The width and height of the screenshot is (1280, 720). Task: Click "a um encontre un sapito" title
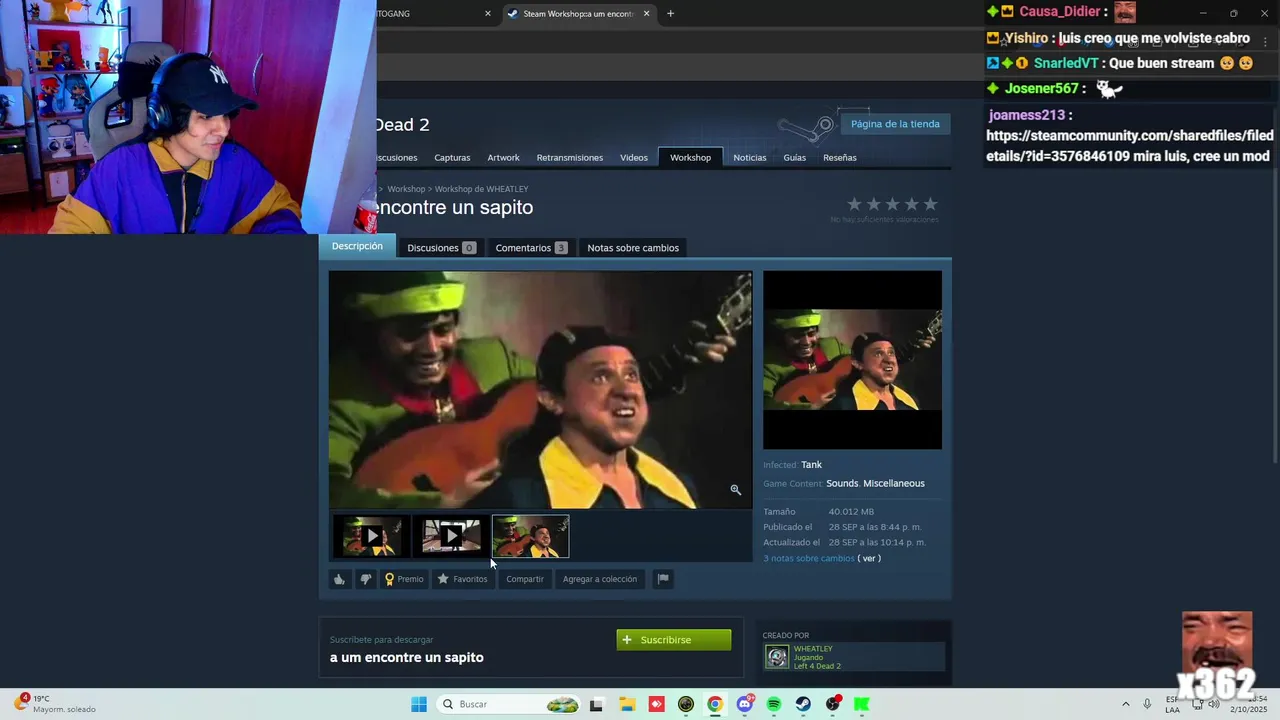(x=407, y=657)
